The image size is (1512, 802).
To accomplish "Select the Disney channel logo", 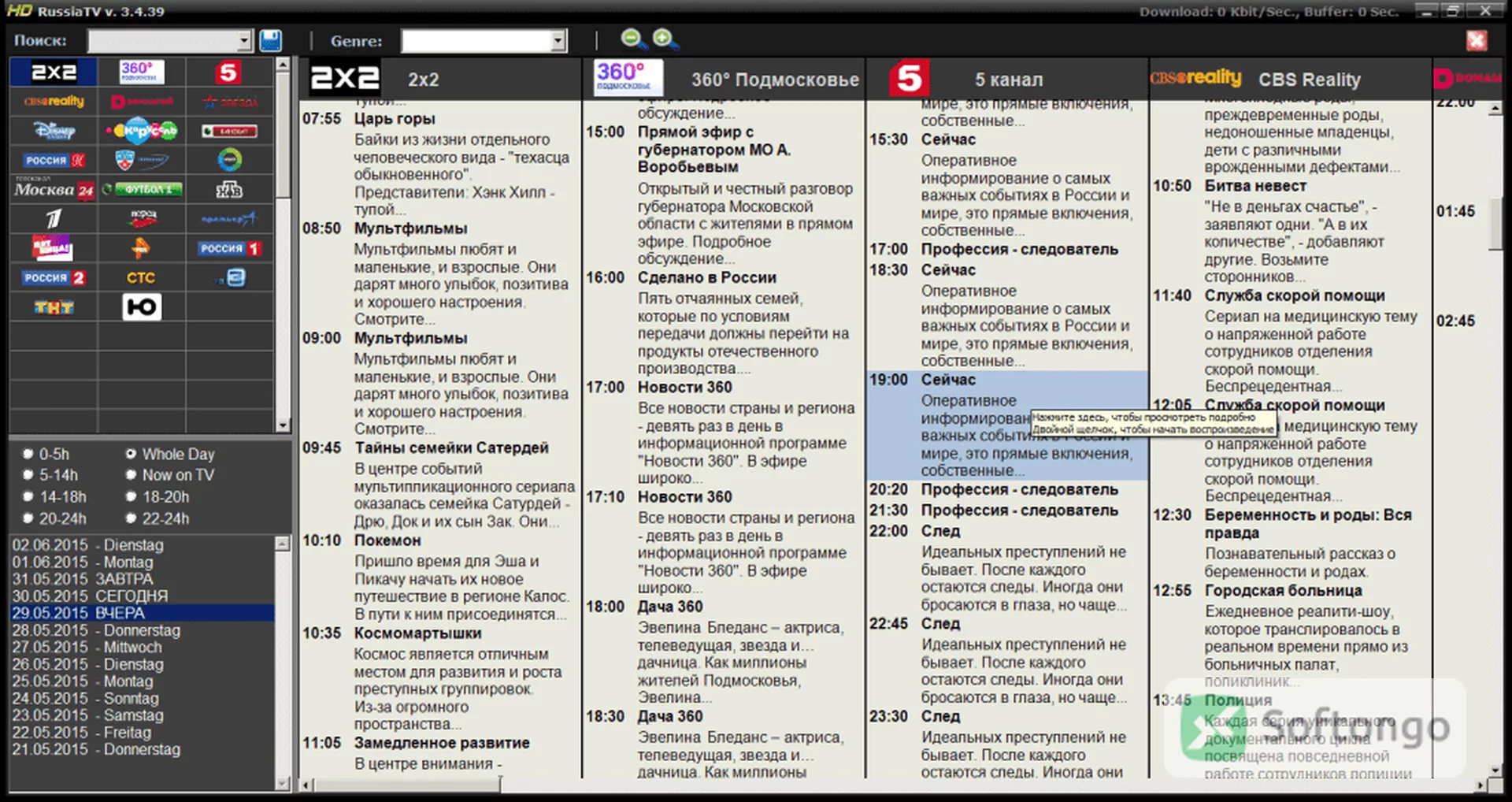I will point(54,131).
